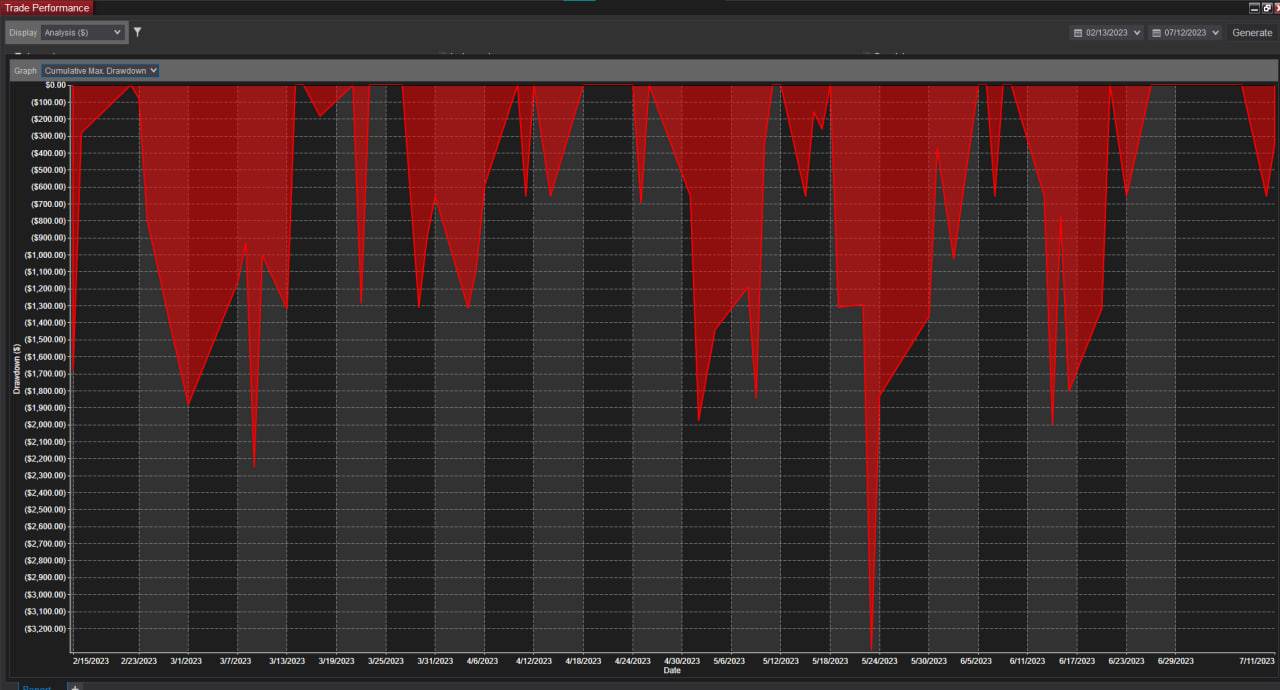Click the deepest drawdown spike near 5/24/2023
Screen dimensions: 1280x690
coord(871,645)
